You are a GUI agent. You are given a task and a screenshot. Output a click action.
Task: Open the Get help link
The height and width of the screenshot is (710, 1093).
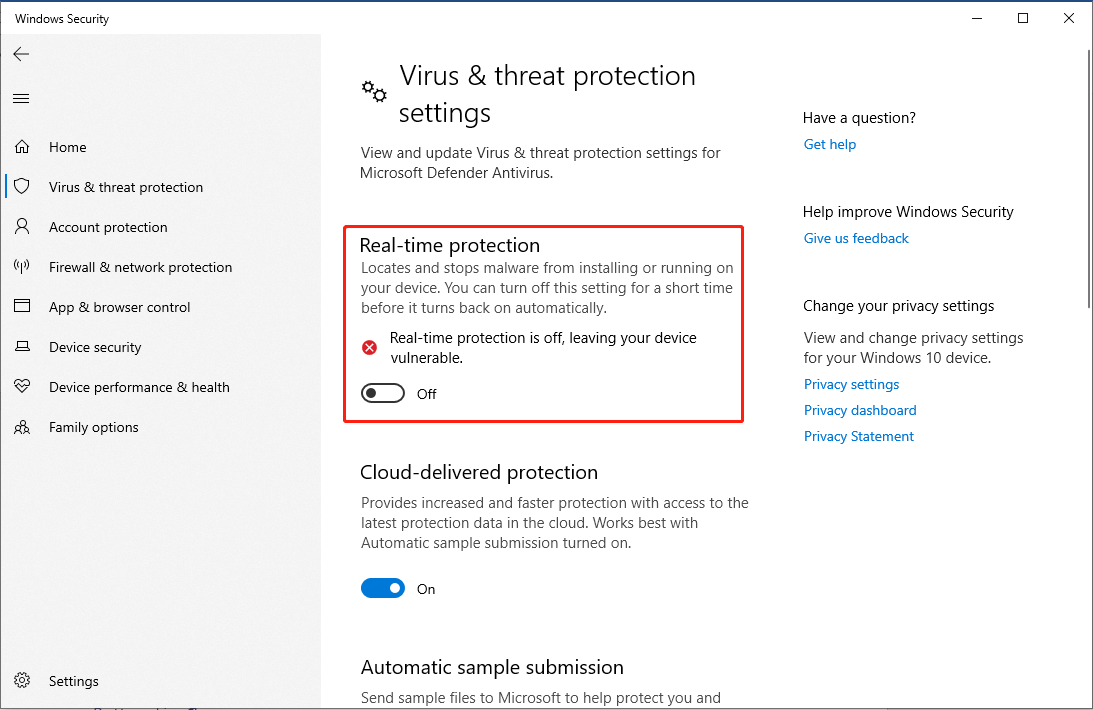pyautogui.click(x=830, y=144)
